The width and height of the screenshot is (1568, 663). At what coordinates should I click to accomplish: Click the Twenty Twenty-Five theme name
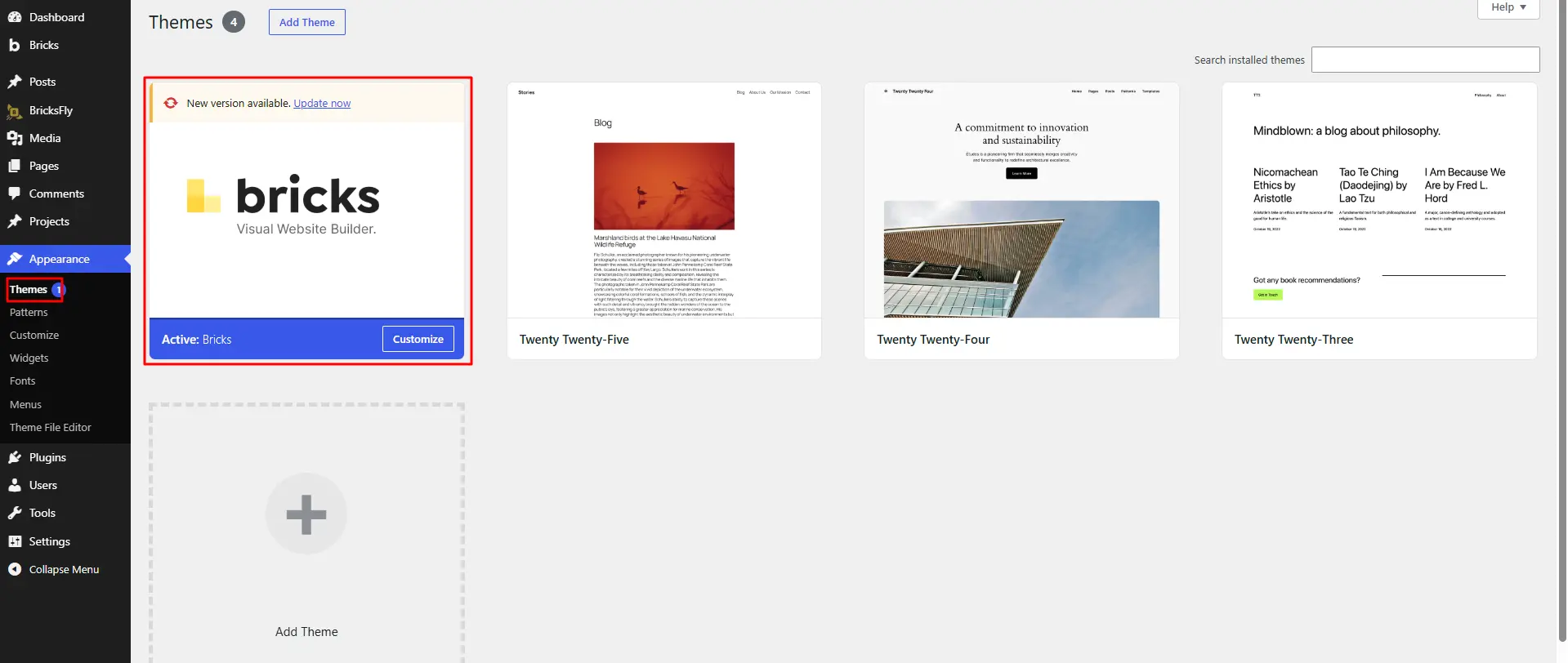pos(574,340)
